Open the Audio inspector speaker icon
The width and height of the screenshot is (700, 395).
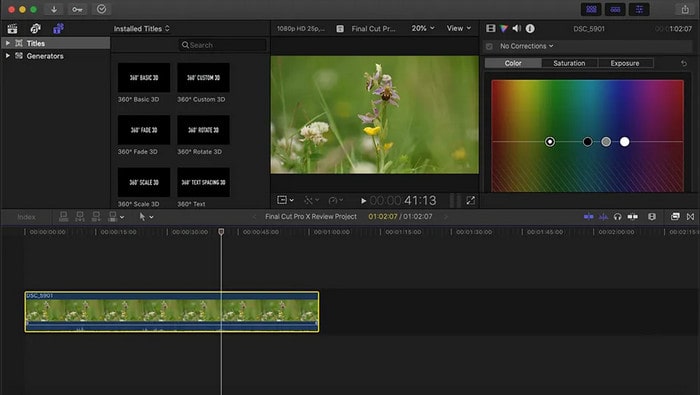tap(517, 28)
